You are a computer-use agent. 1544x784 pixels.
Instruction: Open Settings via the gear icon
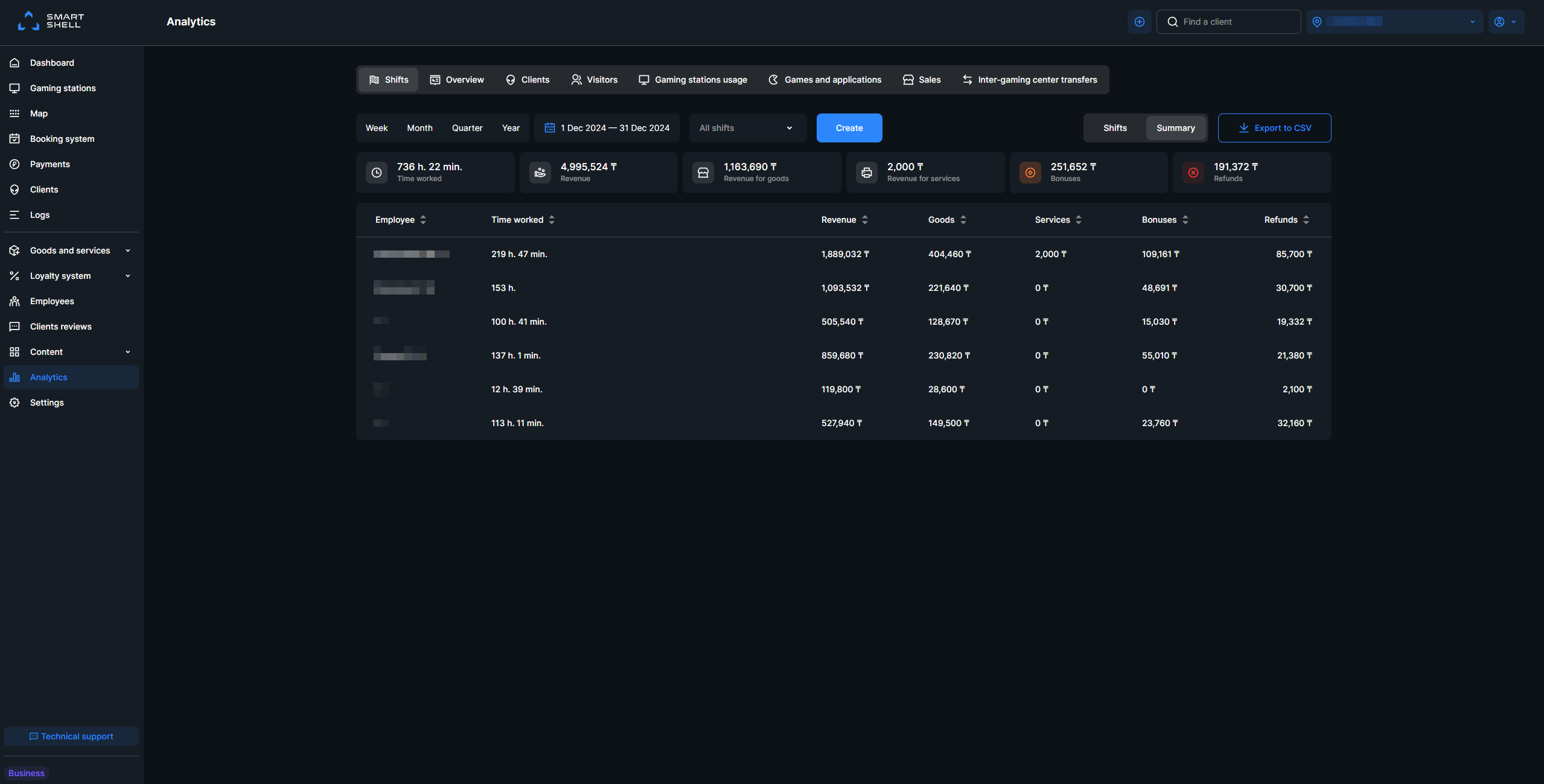click(x=14, y=403)
